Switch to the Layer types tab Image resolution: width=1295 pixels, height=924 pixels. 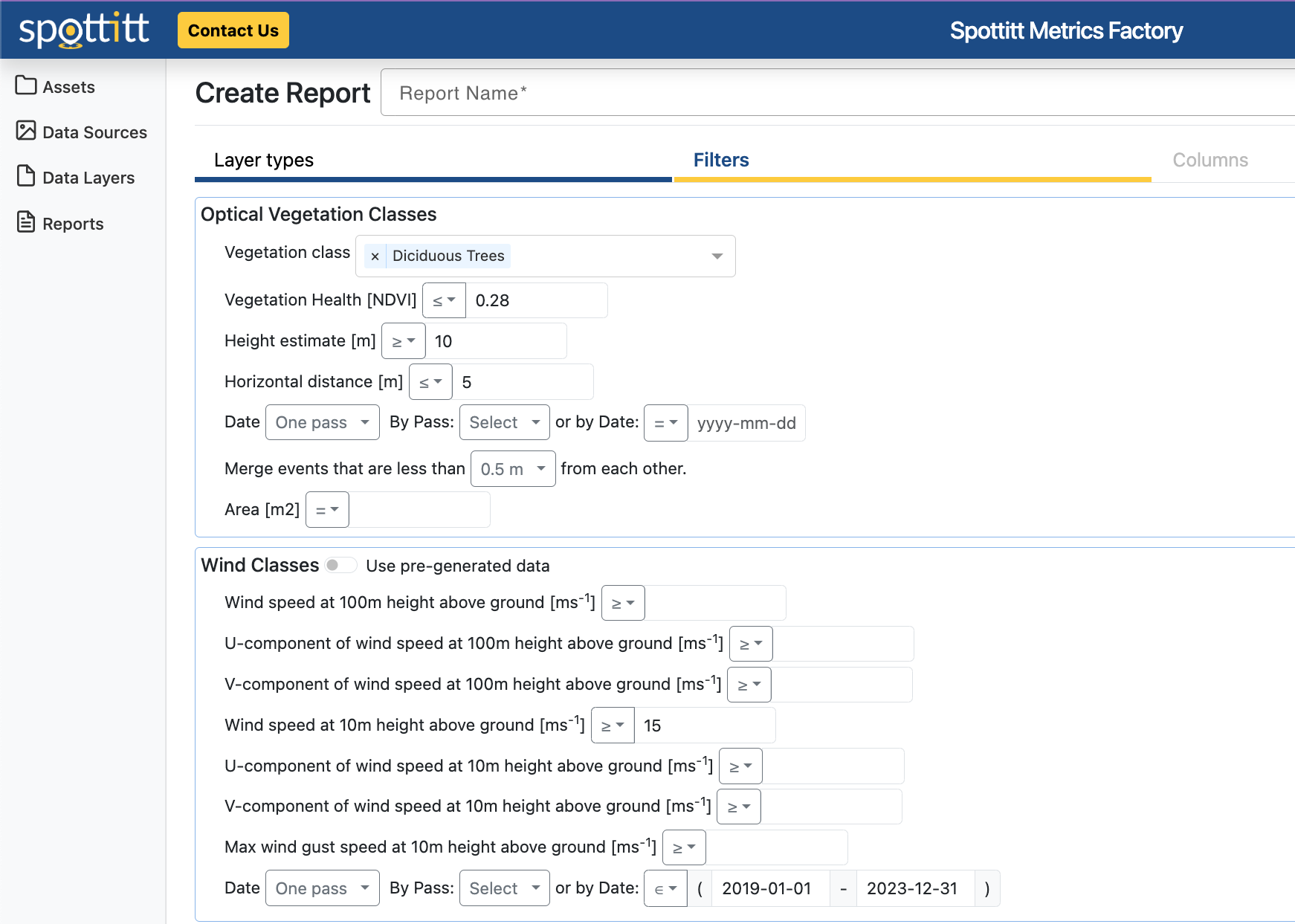point(264,161)
